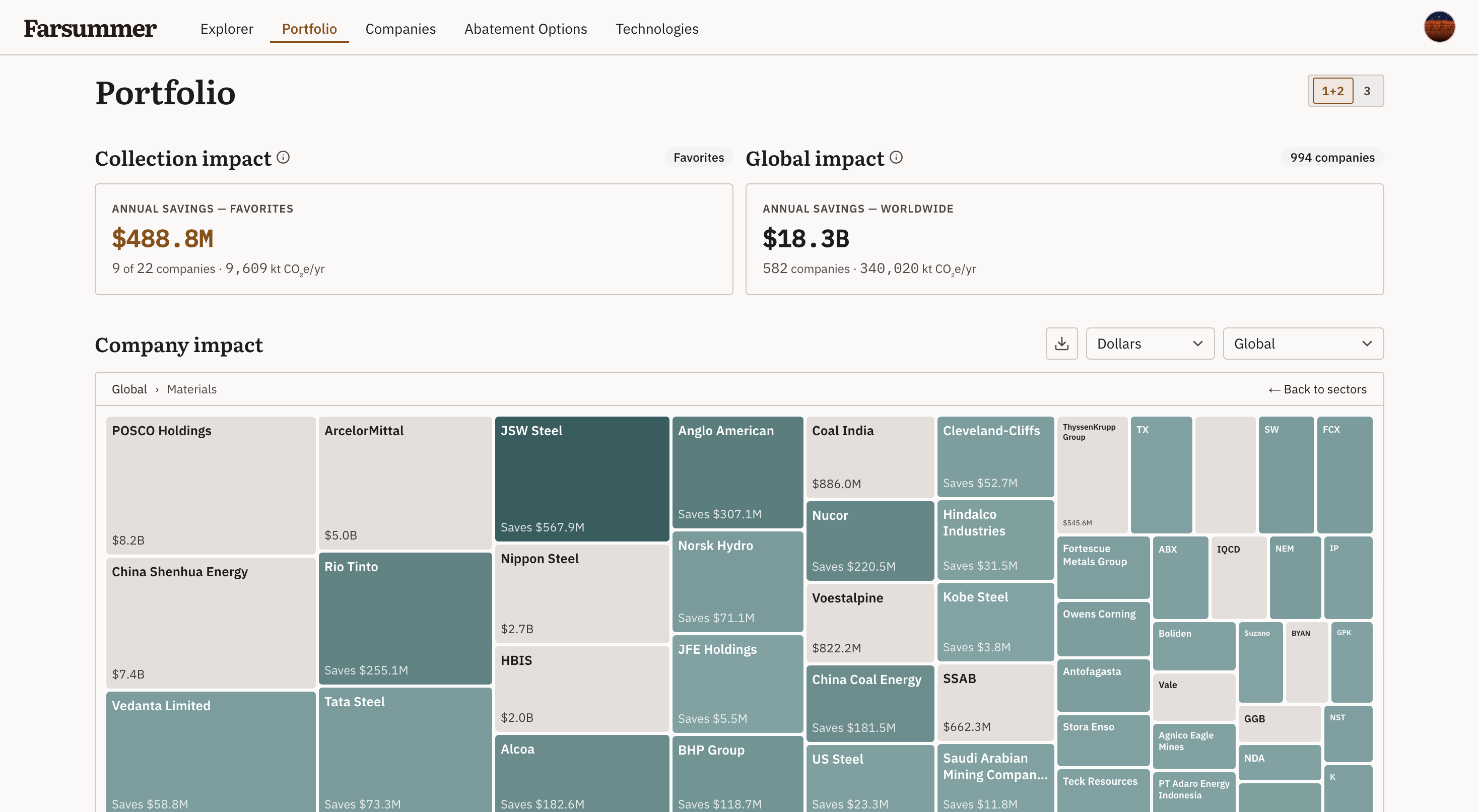This screenshot has height=812, width=1478.
Task: Select scope 1+2 toggle
Action: (x=1332, y=91)
